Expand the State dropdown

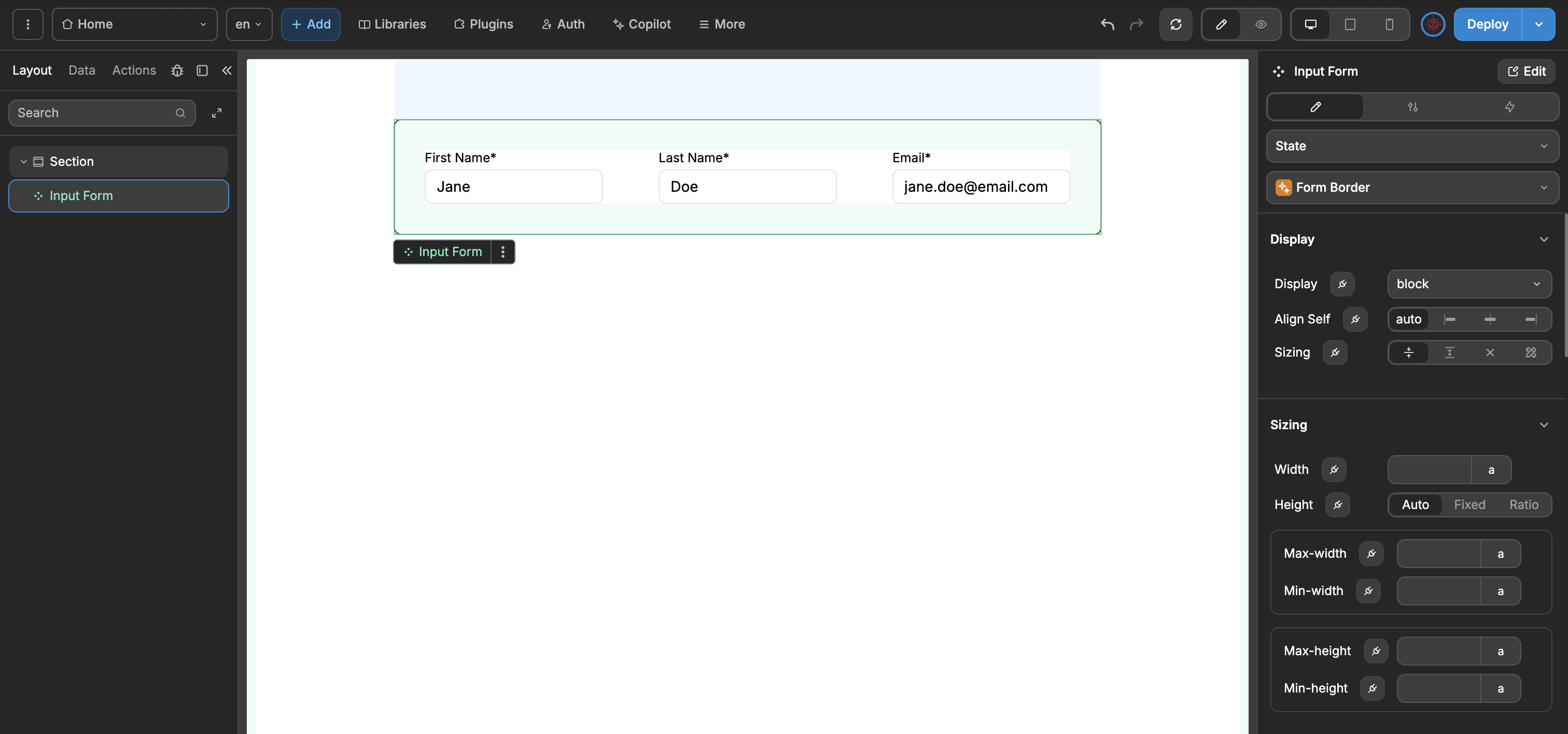click(x=1411, y=146)
